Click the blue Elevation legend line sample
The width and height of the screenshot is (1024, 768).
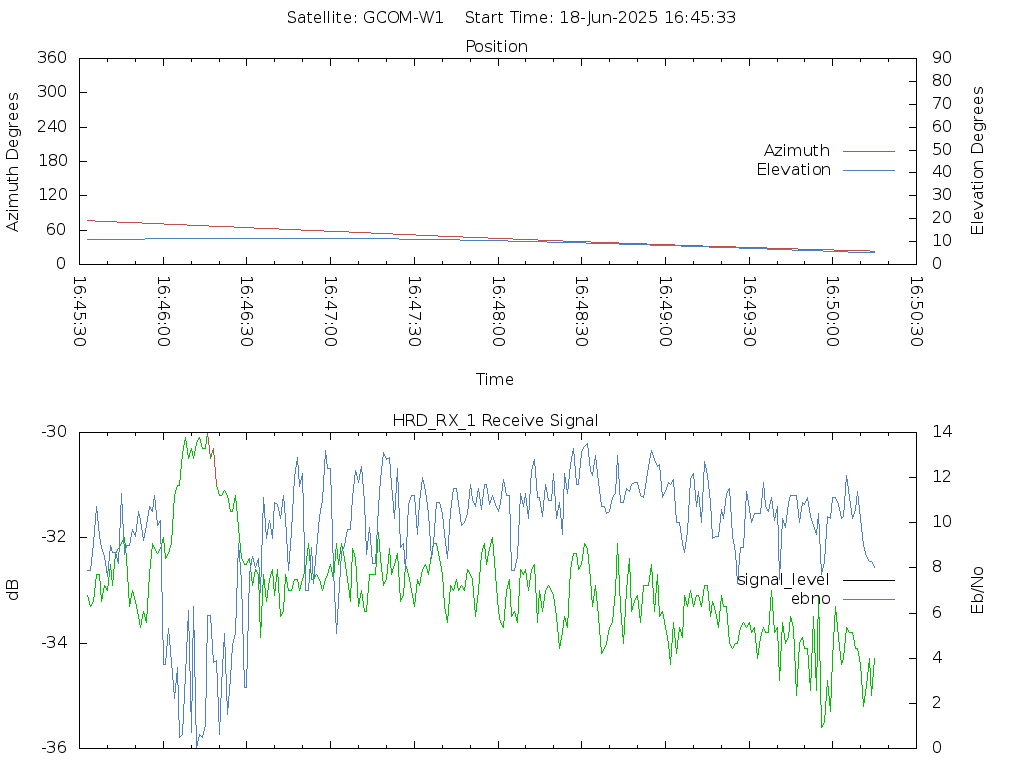pyautogui.click(x=869, y=170)
